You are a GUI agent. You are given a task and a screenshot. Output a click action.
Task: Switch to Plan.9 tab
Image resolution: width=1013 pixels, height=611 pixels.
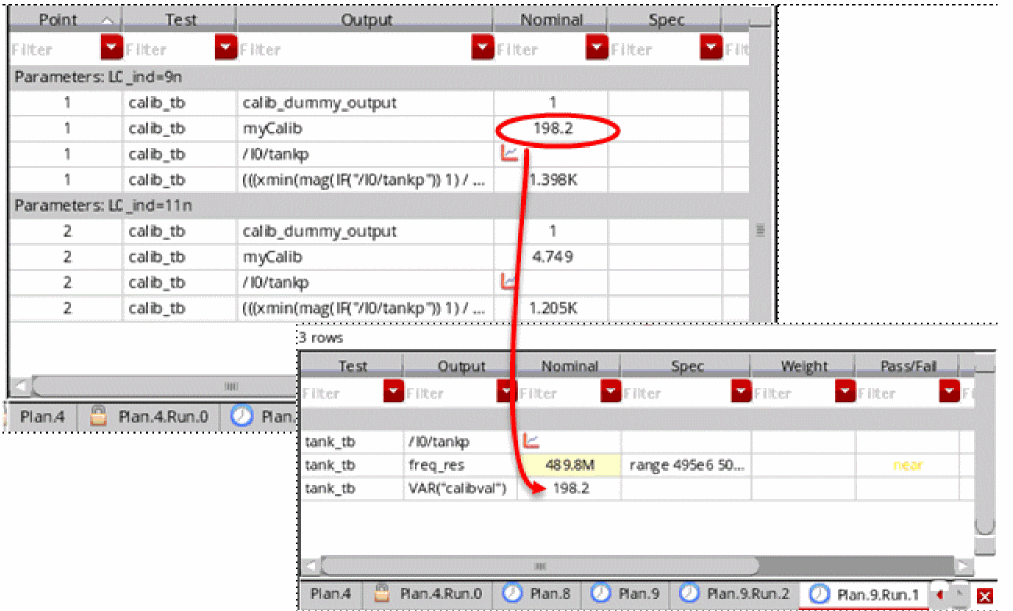click(625, 594)
